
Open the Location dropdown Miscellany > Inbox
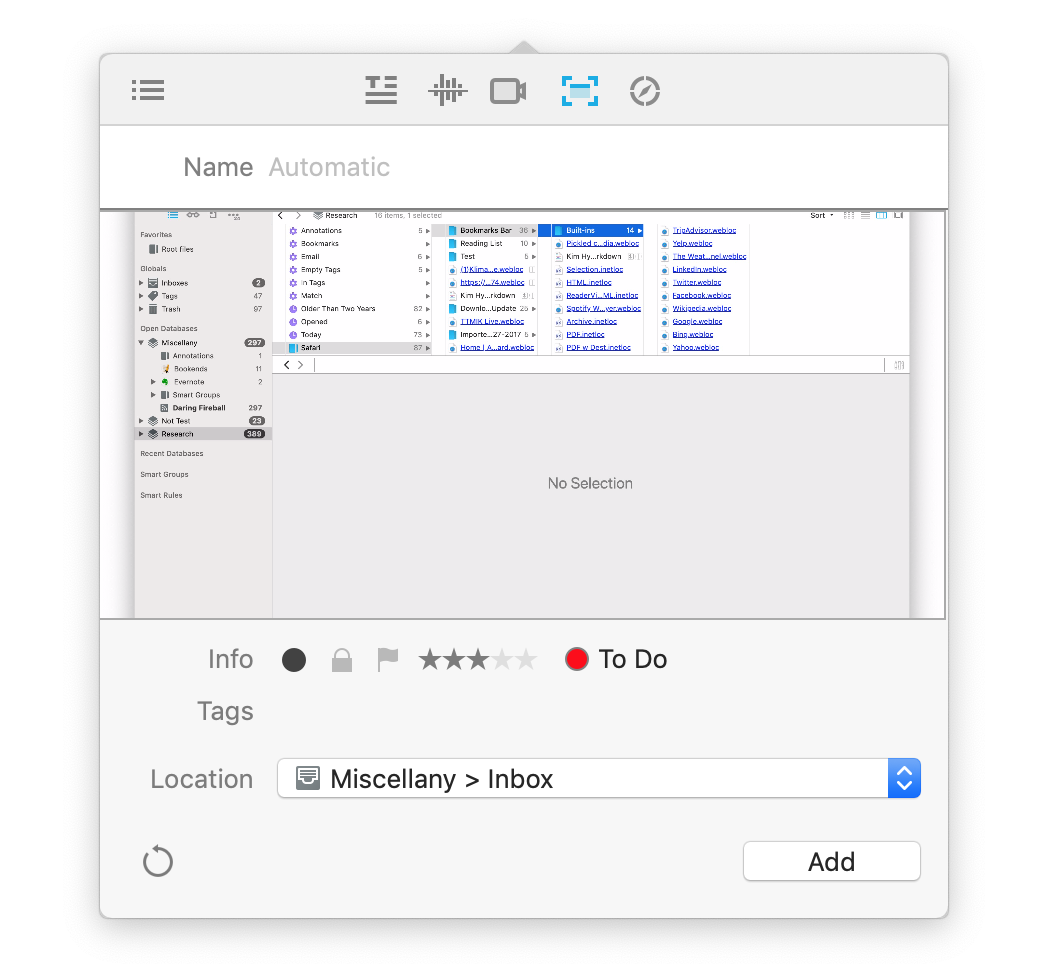click(x=582, y=779)
